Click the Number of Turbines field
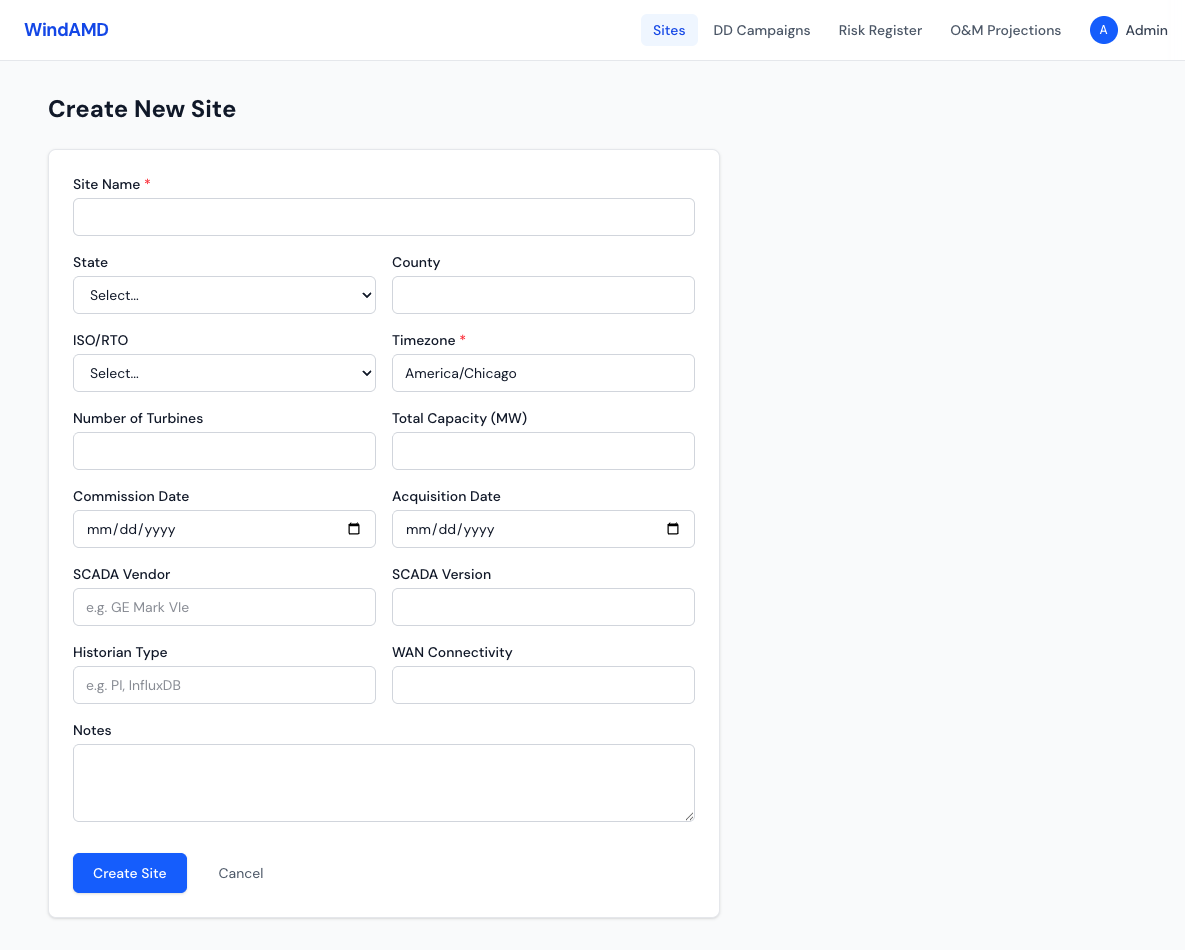 pos(224,451)
